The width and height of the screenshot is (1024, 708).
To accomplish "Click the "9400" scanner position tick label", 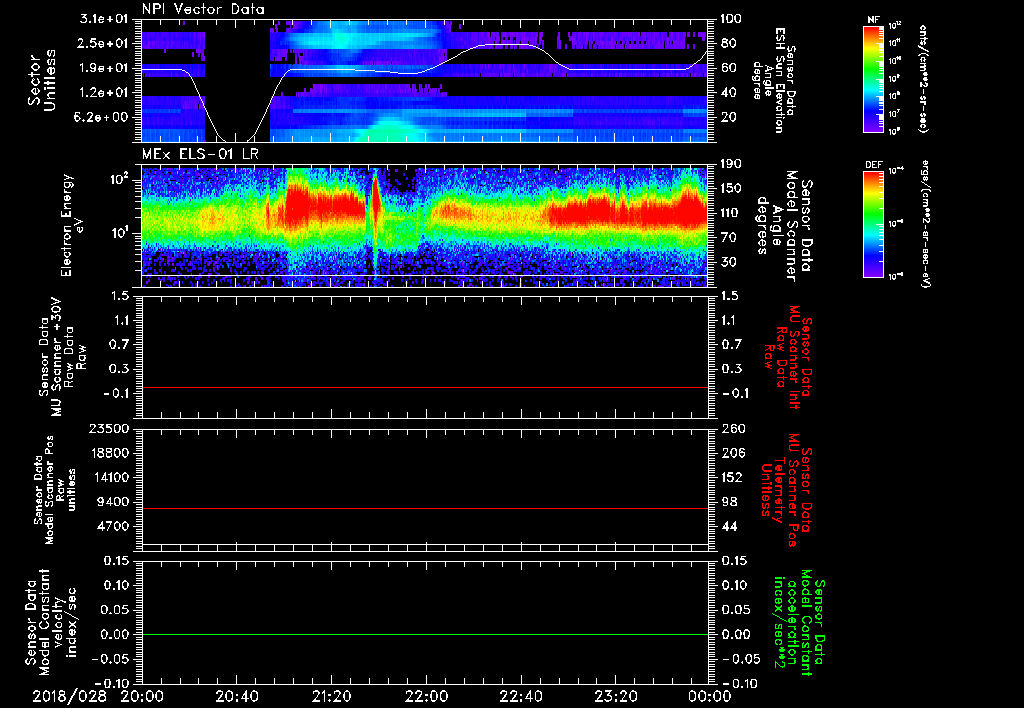I will coord(115,502).
